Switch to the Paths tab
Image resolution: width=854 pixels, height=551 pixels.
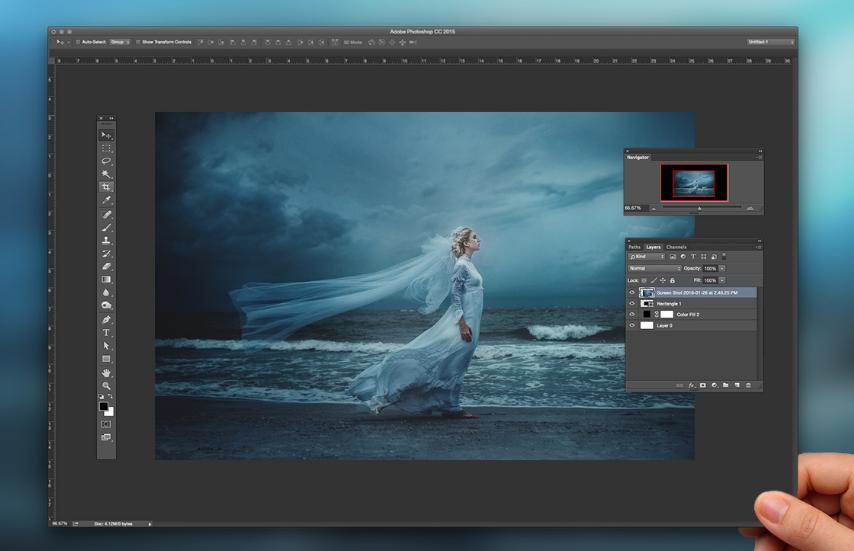point(634,247)
